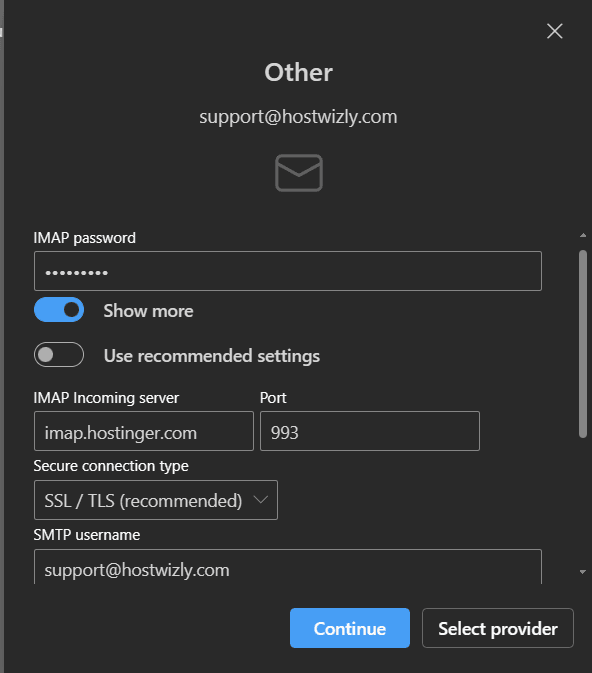The height and width of the screenshot is (673, 592).
Task: Click the Show more label text
Action: (x=149, y=311)
